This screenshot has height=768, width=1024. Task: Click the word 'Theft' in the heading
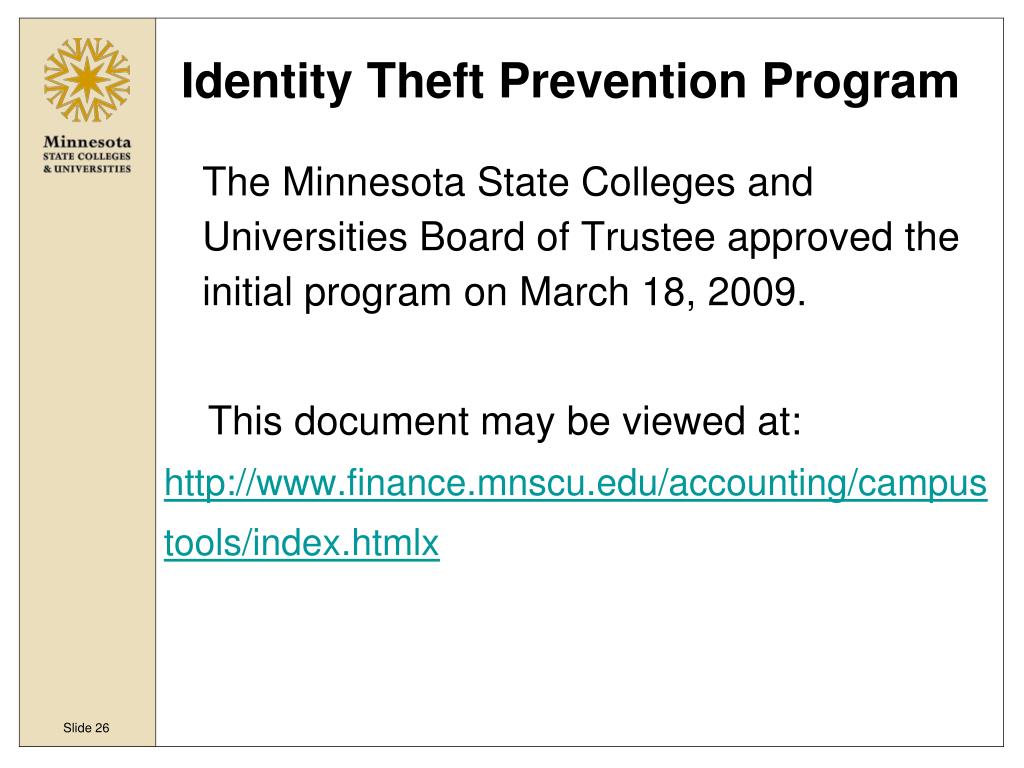coord(425,80)
